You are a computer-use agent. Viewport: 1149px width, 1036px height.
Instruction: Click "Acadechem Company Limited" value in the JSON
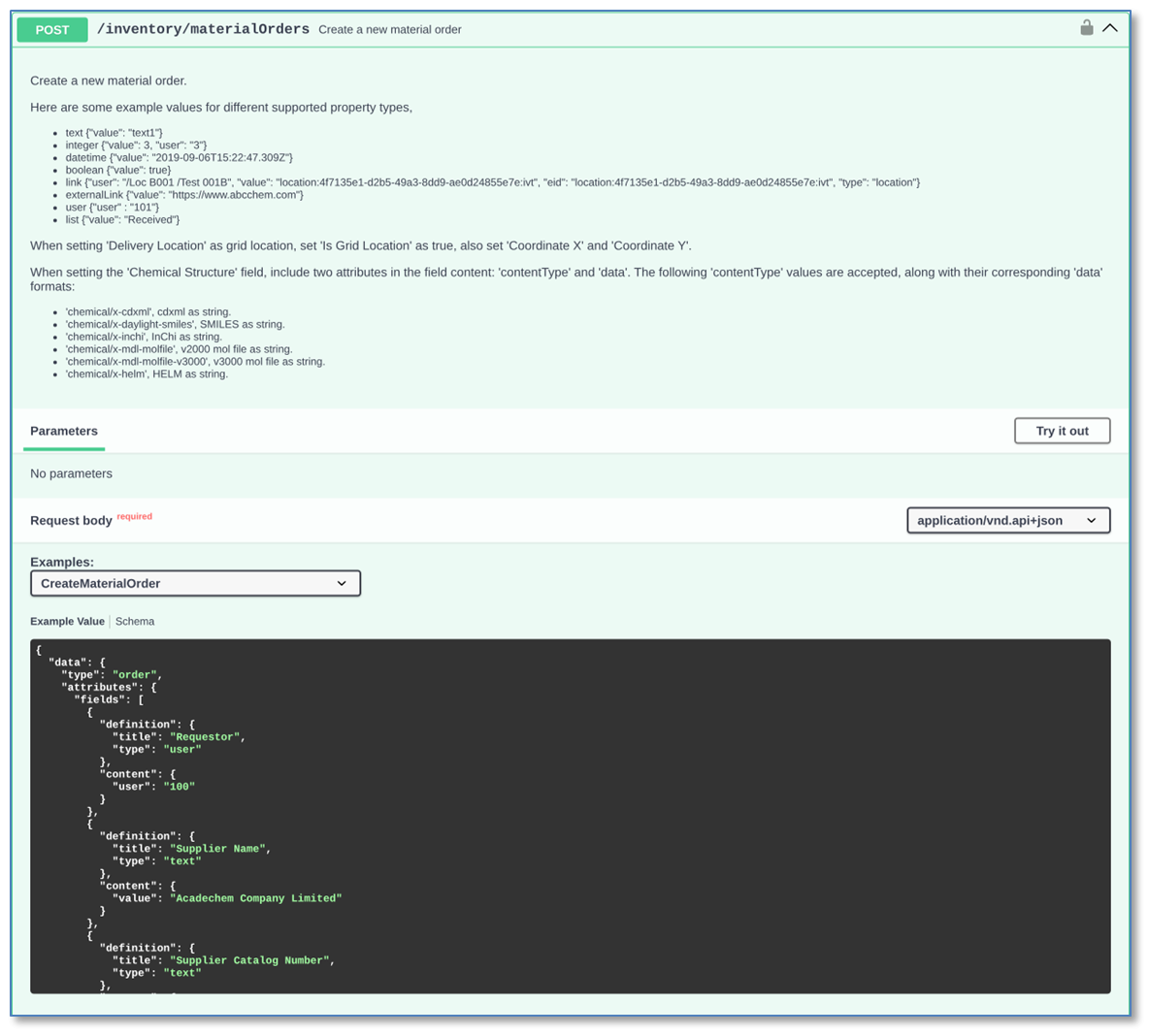[x=256, y=898]
